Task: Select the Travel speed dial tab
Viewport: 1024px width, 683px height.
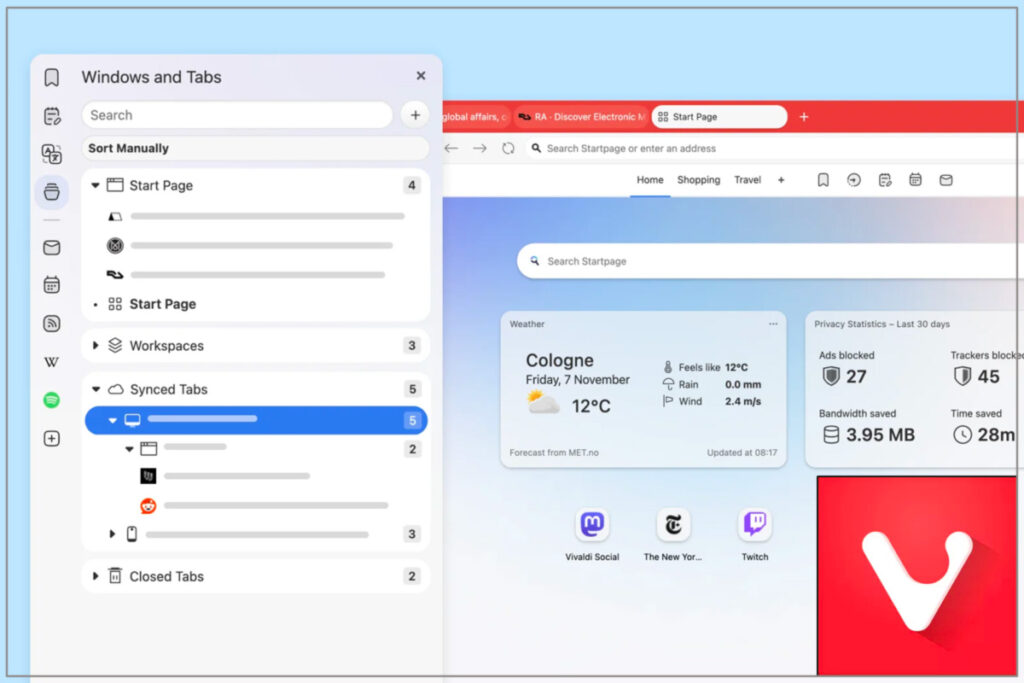Action: pyautogui.click(x=747, y=180)
